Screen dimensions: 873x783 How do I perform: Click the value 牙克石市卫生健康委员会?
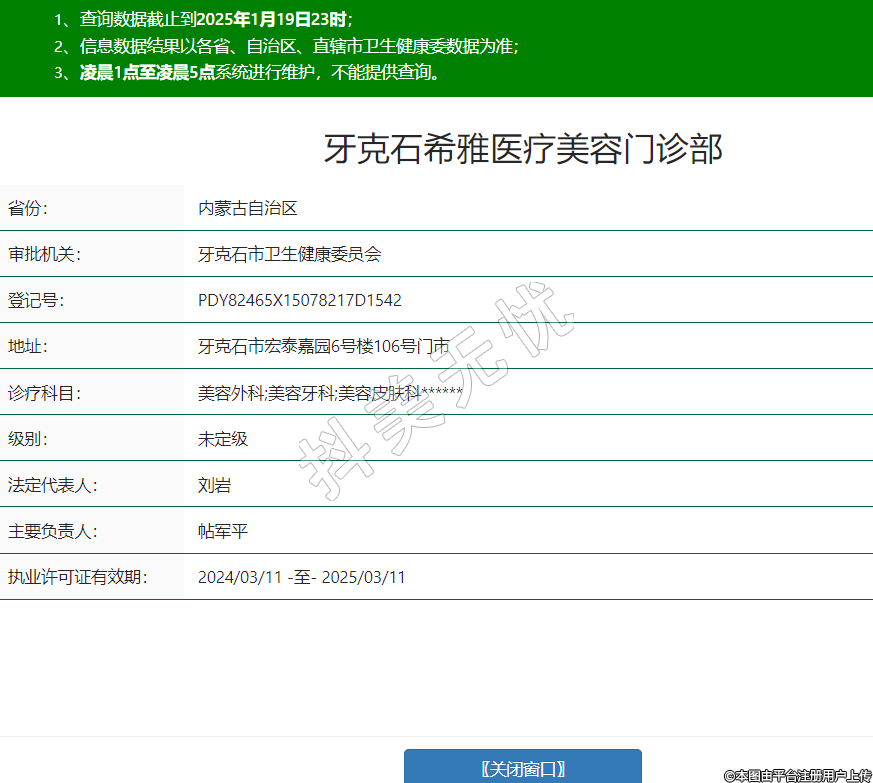[x=289, y=254]
